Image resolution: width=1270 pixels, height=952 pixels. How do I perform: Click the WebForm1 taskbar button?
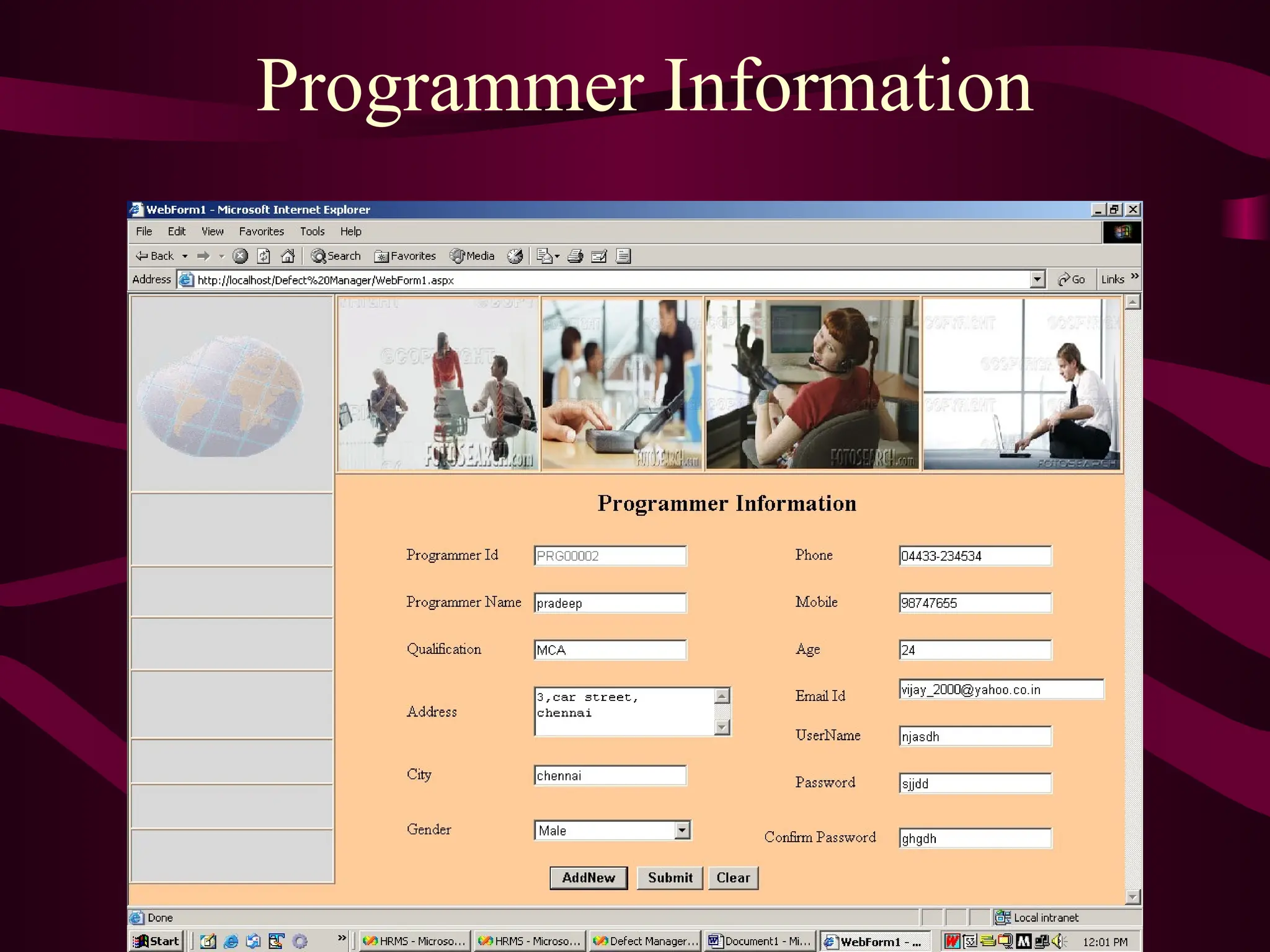point(875,941)
